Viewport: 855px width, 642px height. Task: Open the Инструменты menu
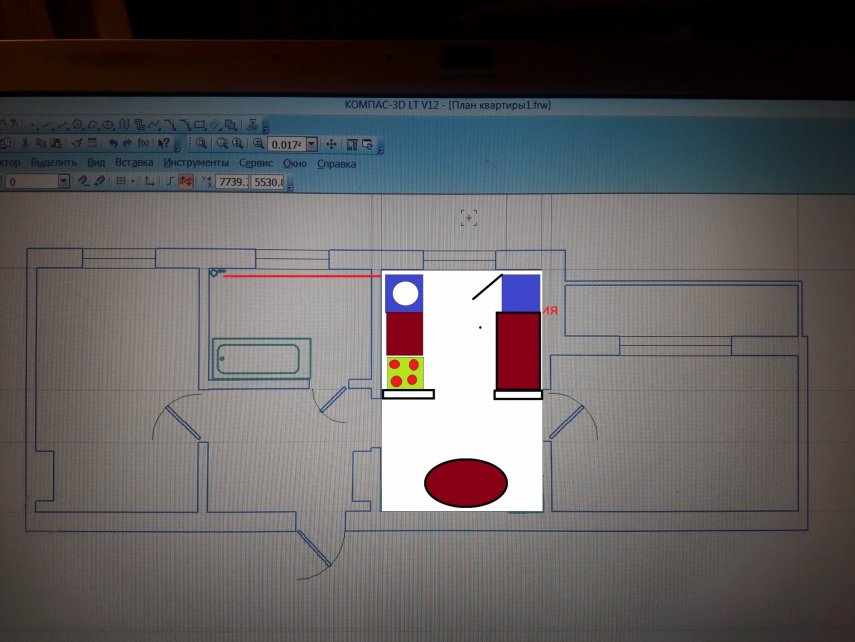tap(196, 163)
